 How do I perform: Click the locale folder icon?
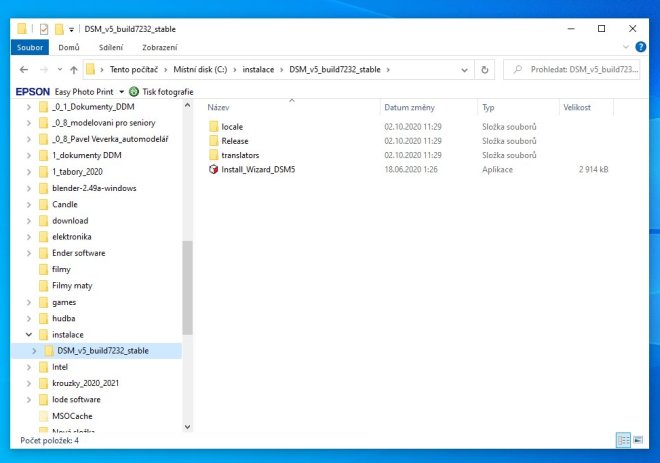[214, 127]
